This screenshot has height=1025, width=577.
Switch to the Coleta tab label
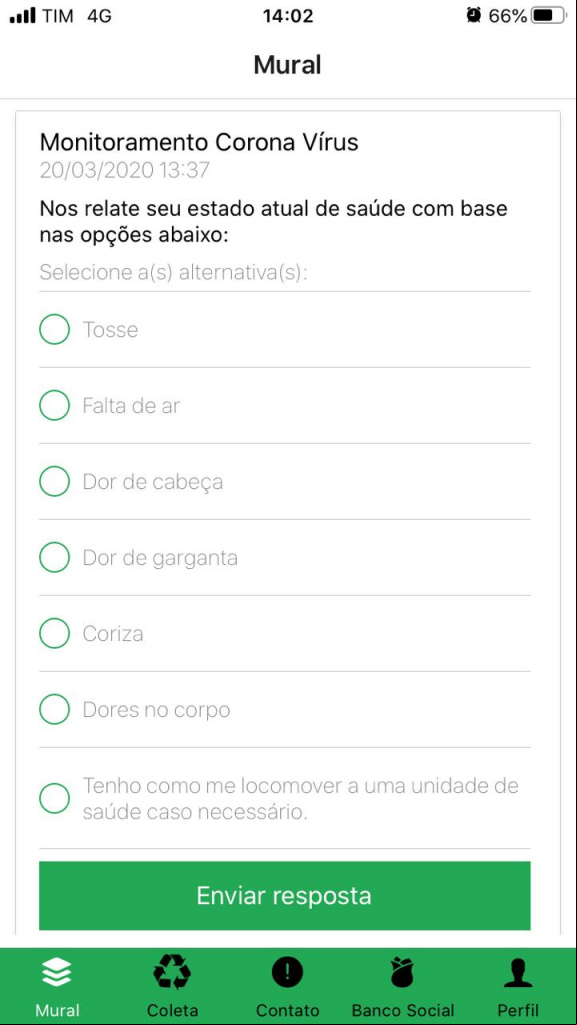173,1010
